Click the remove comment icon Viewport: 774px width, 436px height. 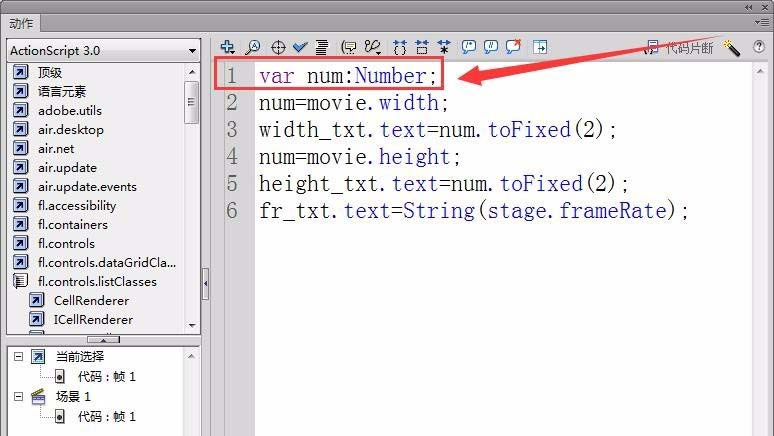tap(513, 46)
